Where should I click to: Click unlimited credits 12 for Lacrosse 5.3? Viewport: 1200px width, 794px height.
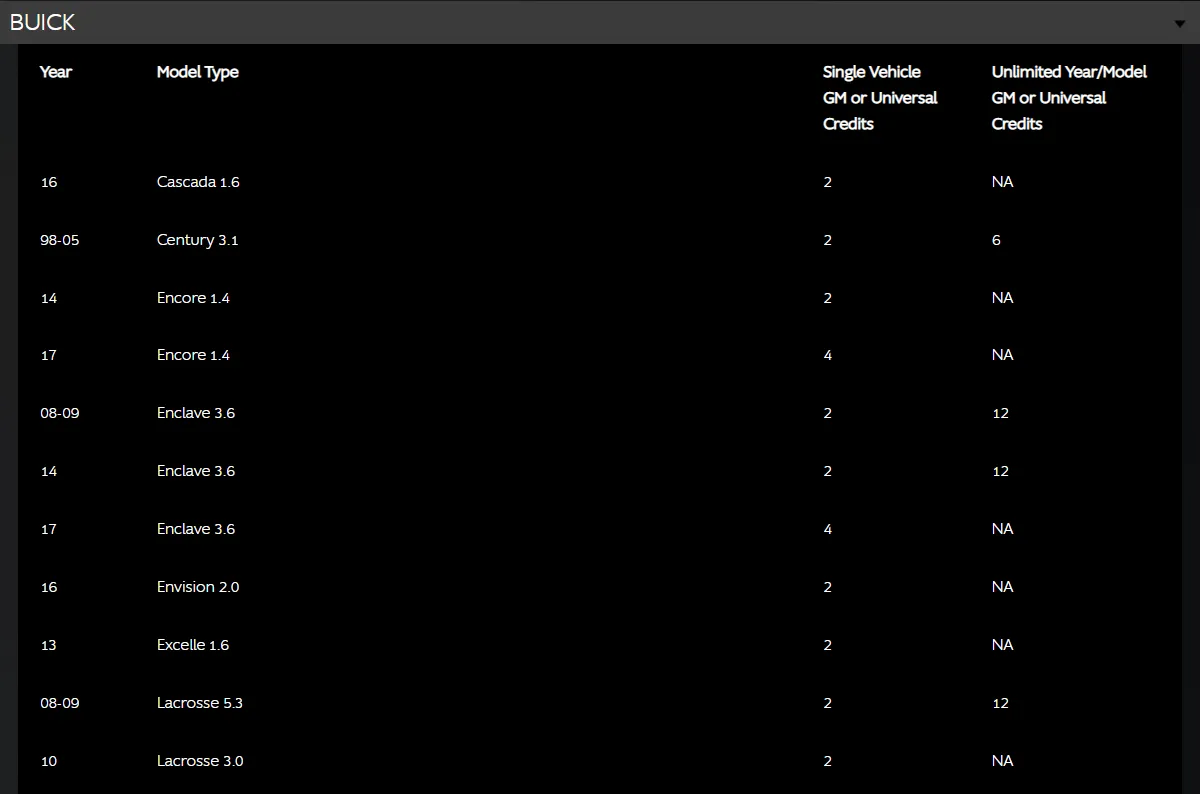1001,703
